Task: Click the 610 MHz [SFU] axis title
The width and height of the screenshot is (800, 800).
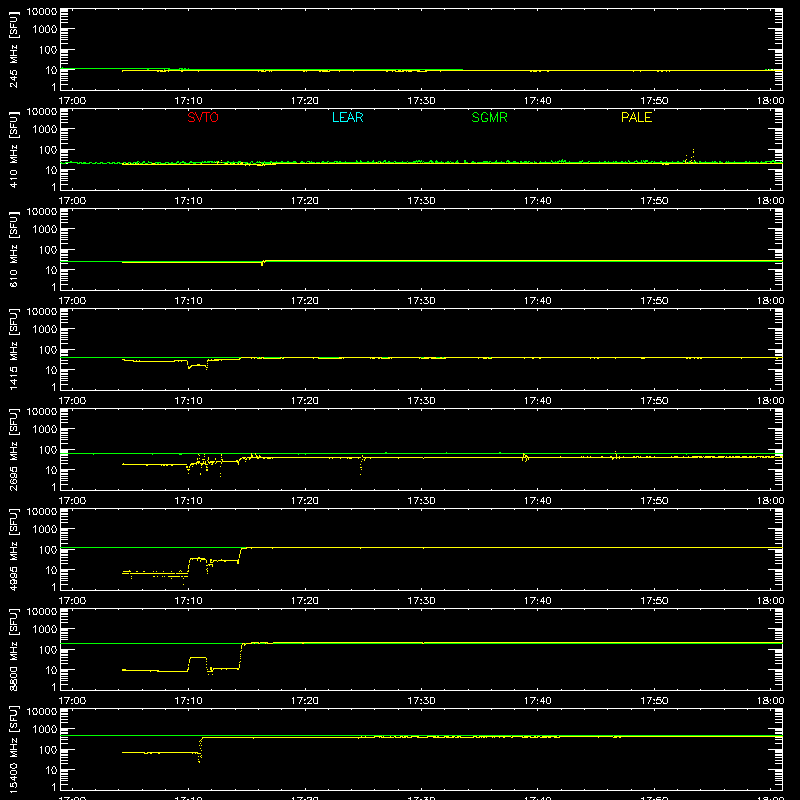Action: [13, 249]
